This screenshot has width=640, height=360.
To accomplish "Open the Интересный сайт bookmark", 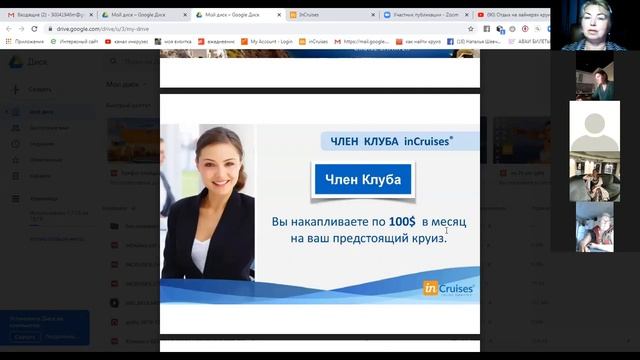I will 74,42.
